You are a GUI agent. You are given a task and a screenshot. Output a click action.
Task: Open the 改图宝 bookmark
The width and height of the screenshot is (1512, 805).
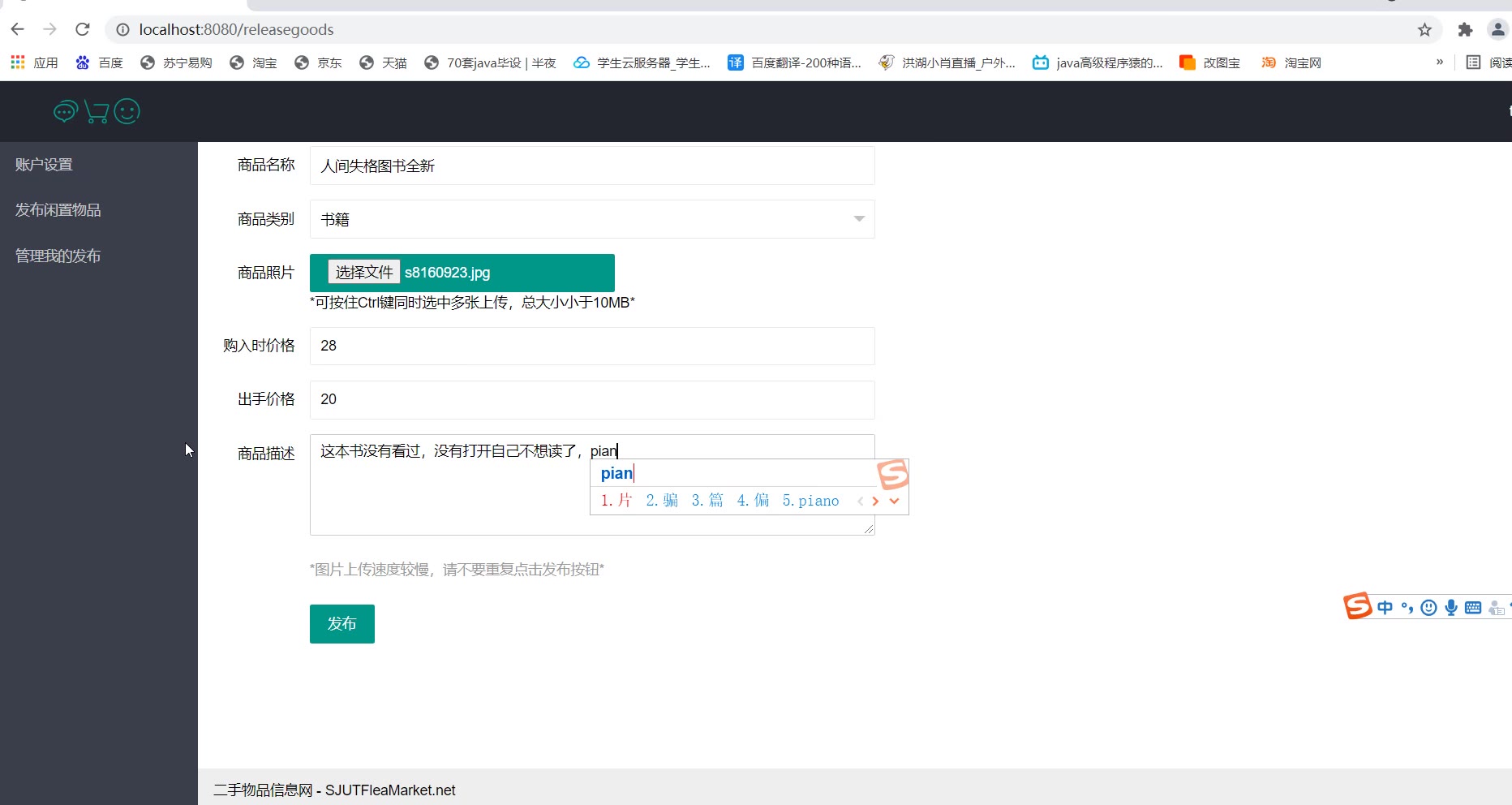(x=1209, y=62)
